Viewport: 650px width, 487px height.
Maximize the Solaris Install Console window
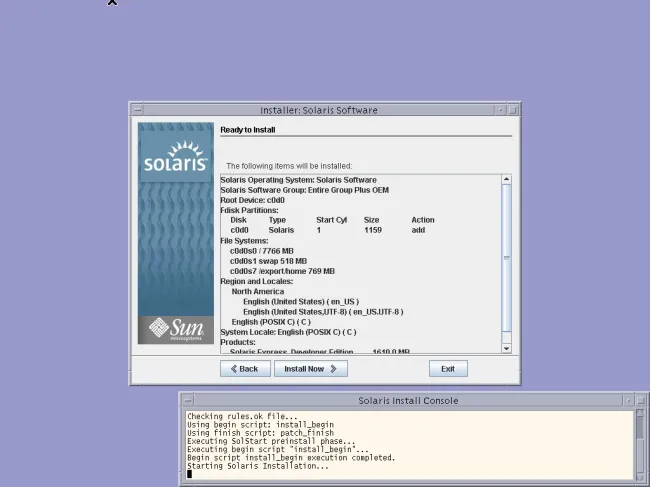(x=641, y=400)
